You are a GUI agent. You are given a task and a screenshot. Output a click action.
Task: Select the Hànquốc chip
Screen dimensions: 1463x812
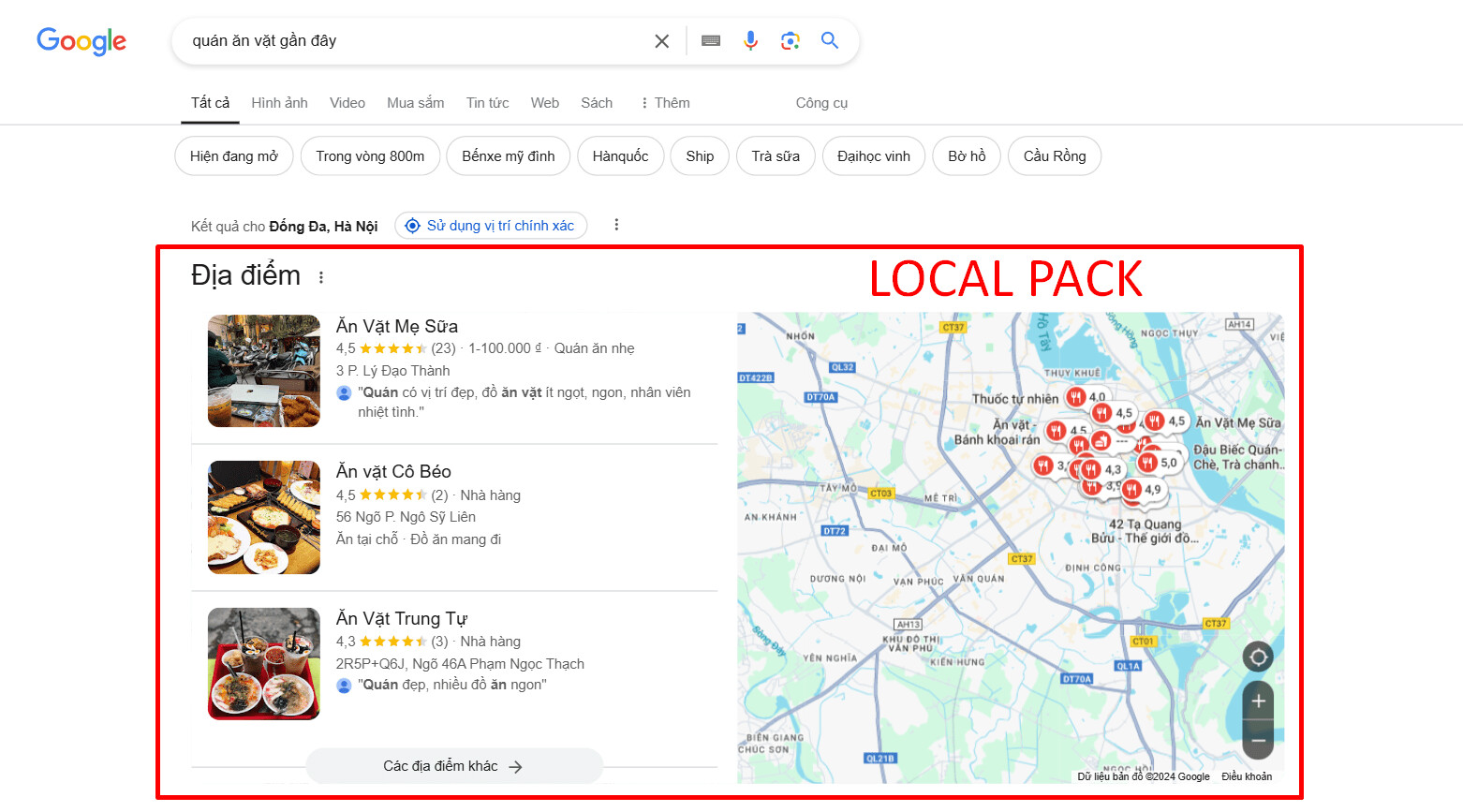tap(620, 156)
